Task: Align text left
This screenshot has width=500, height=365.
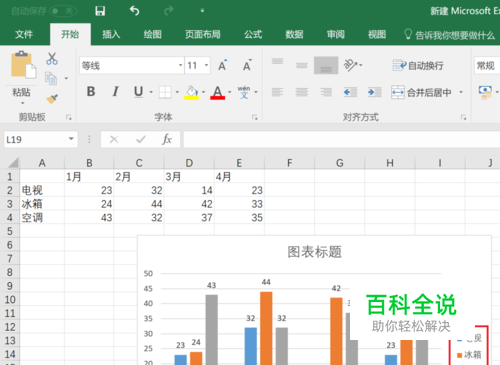Action: [277, 92]
